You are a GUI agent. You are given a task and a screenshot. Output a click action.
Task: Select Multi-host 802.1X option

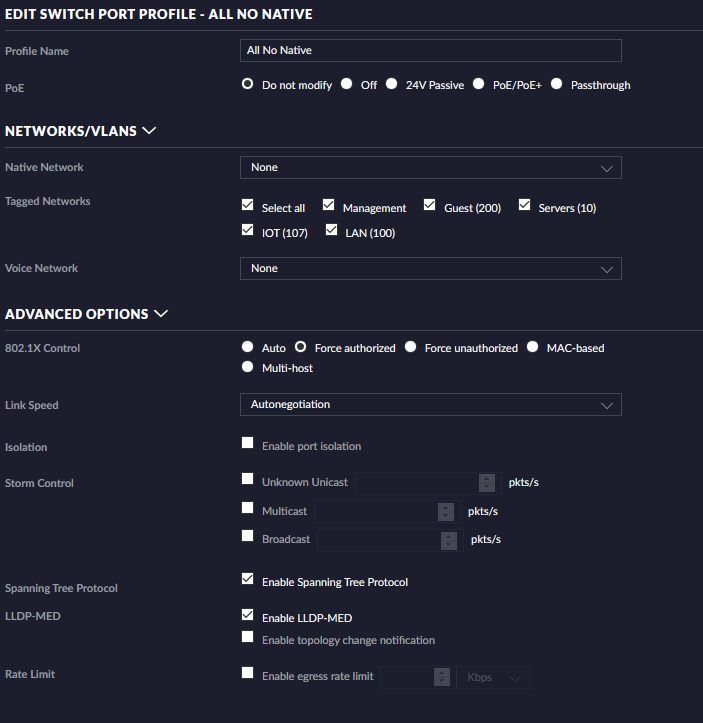pos(248,367)
